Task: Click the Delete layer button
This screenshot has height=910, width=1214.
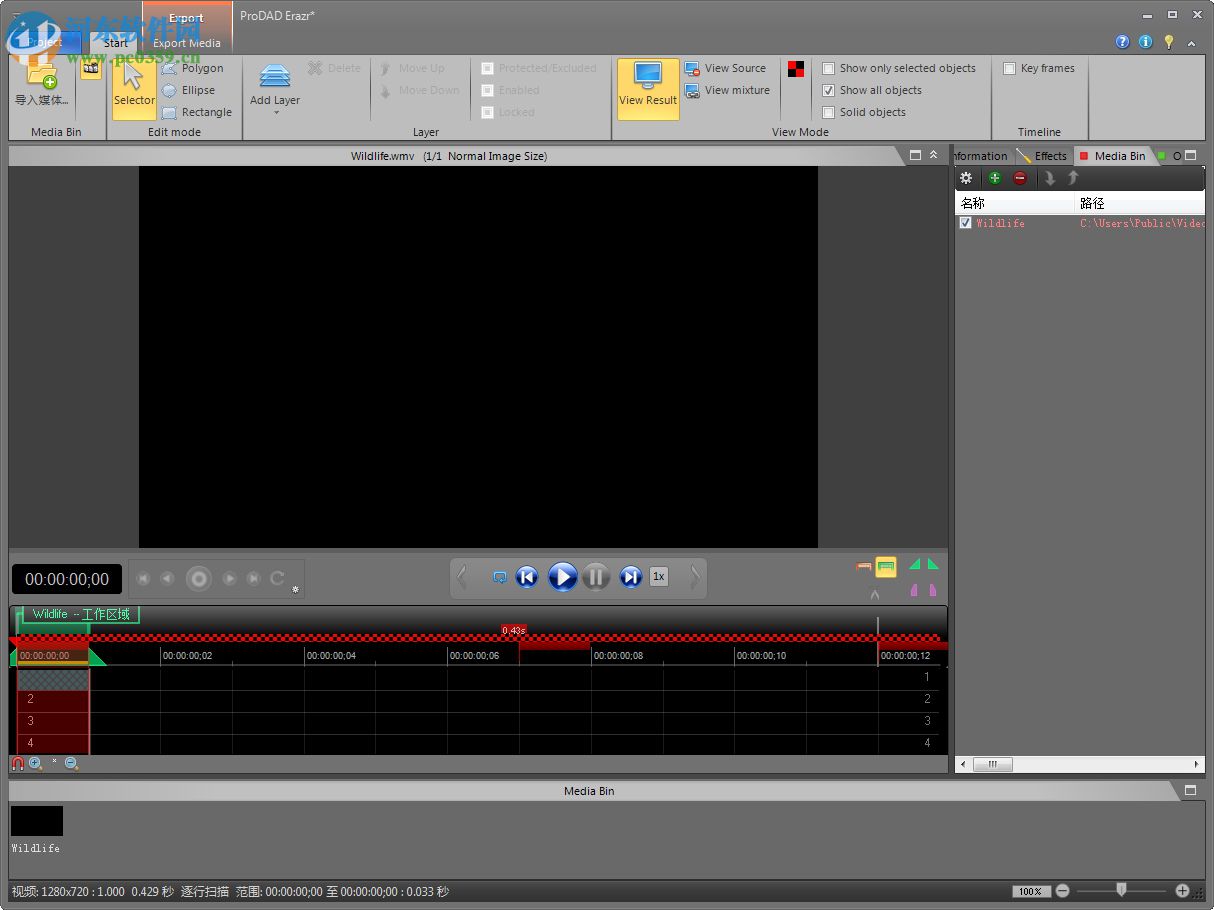Action: pos(335,68)
